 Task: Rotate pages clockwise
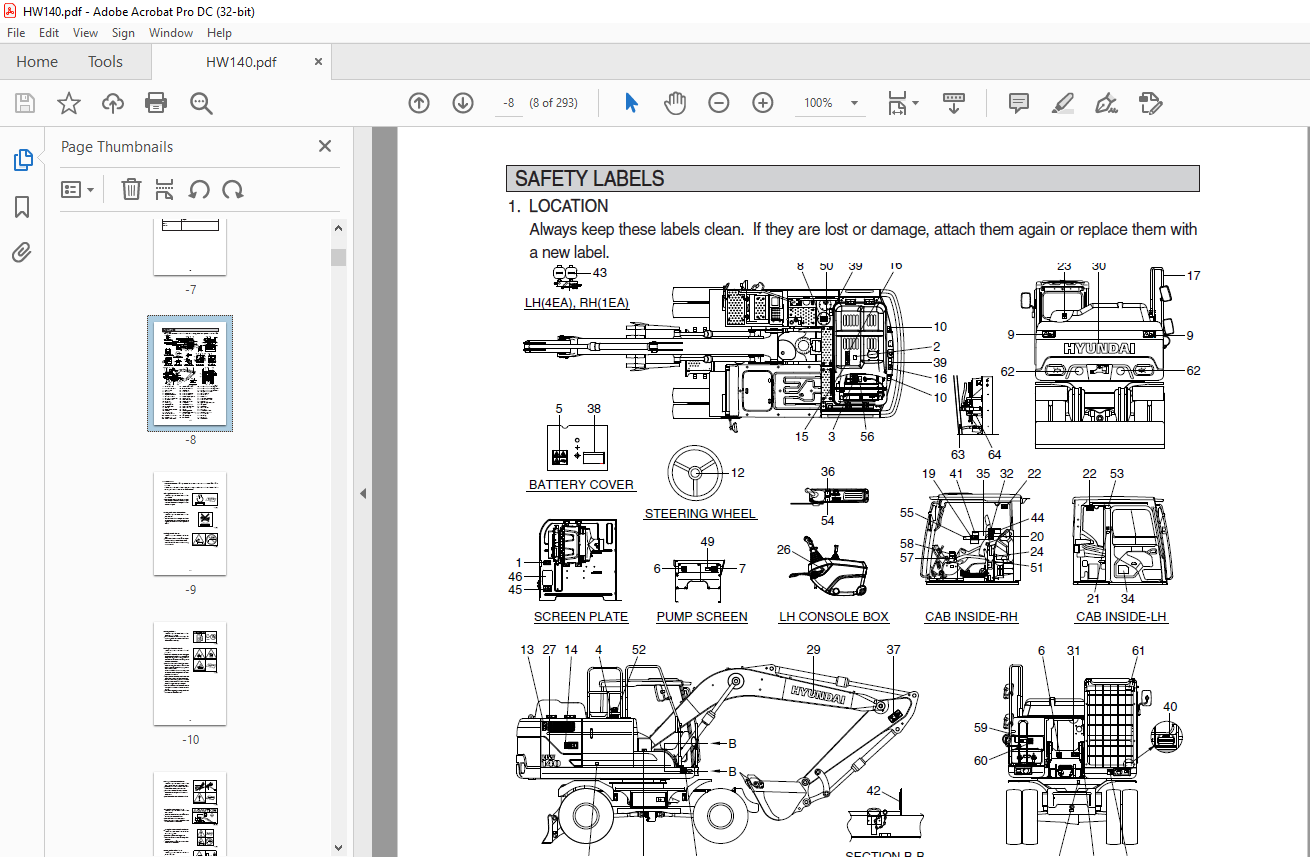tap(233, 189)
